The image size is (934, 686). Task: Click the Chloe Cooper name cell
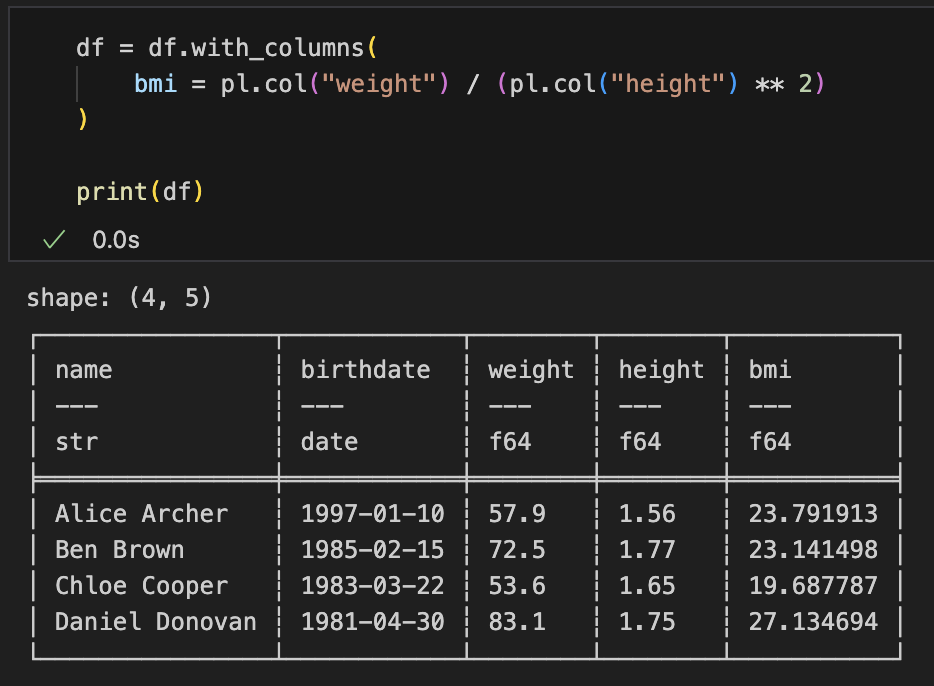coord(141,586)
